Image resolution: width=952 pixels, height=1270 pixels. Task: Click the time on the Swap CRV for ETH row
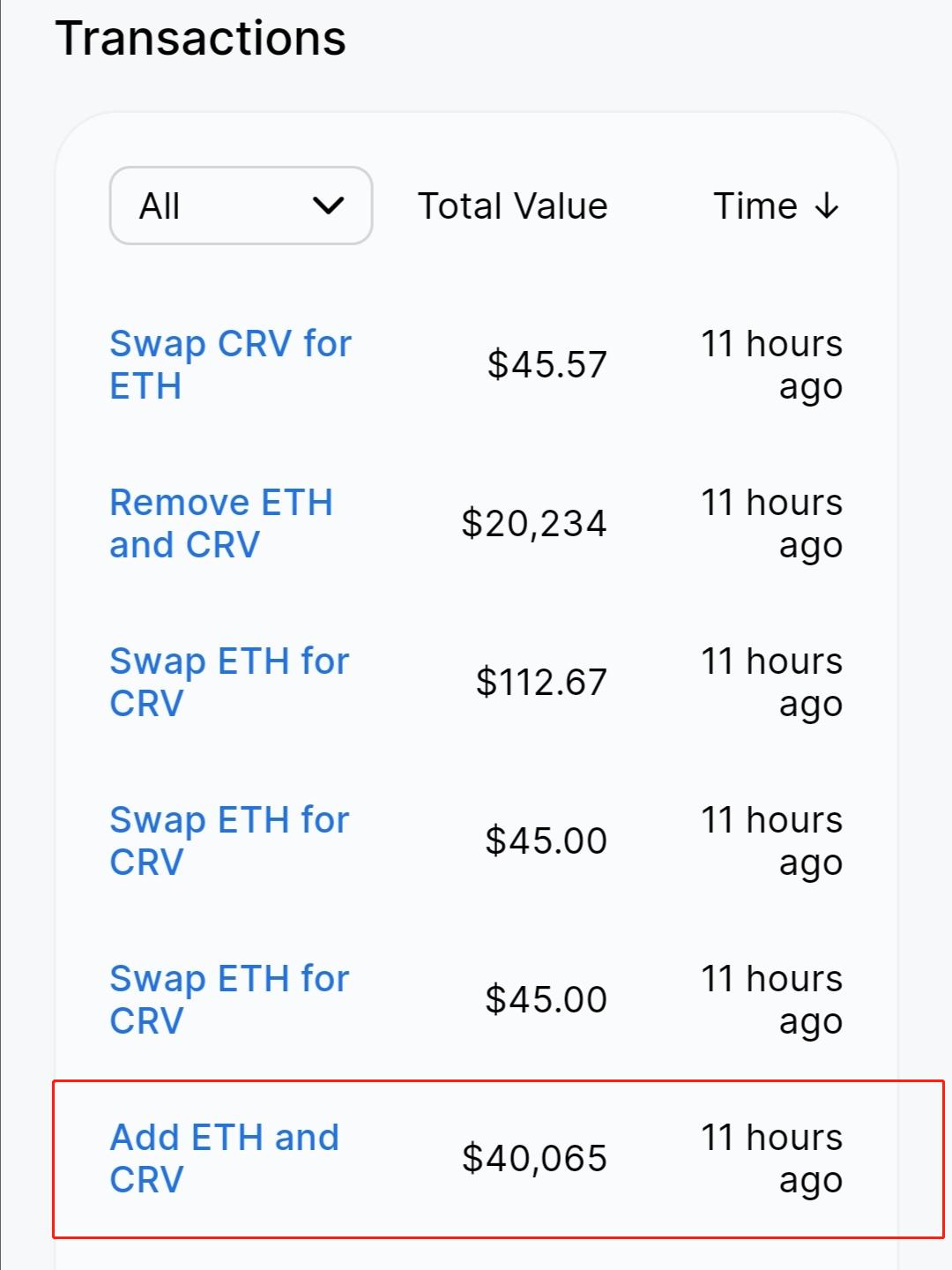click(771, 364)
